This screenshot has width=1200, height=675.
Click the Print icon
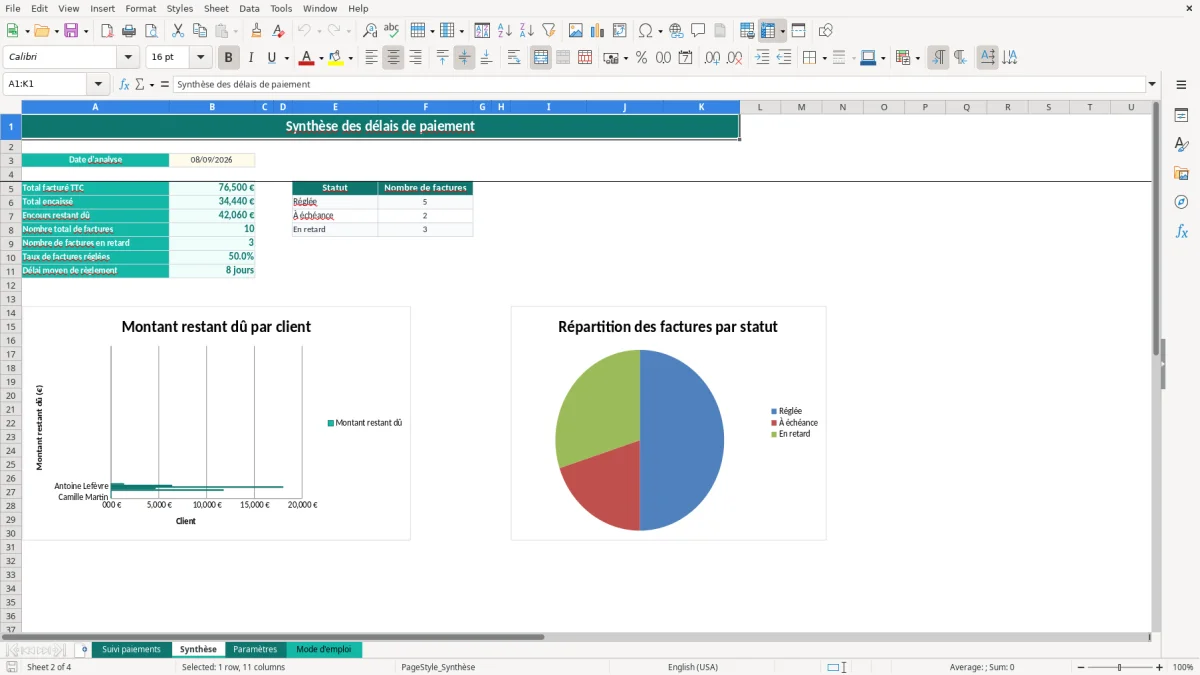click(x=129, y=31)
